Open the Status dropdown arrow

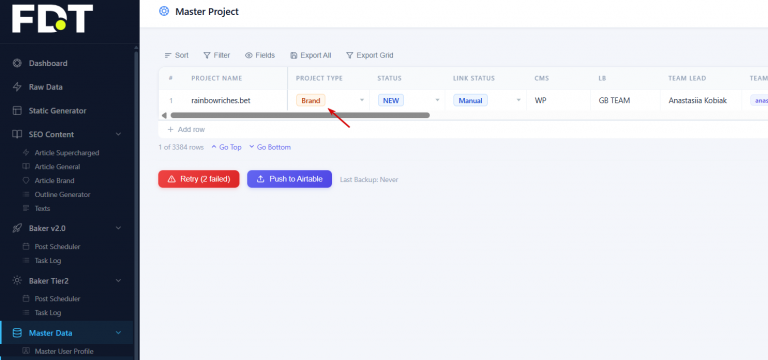(437, 100)
